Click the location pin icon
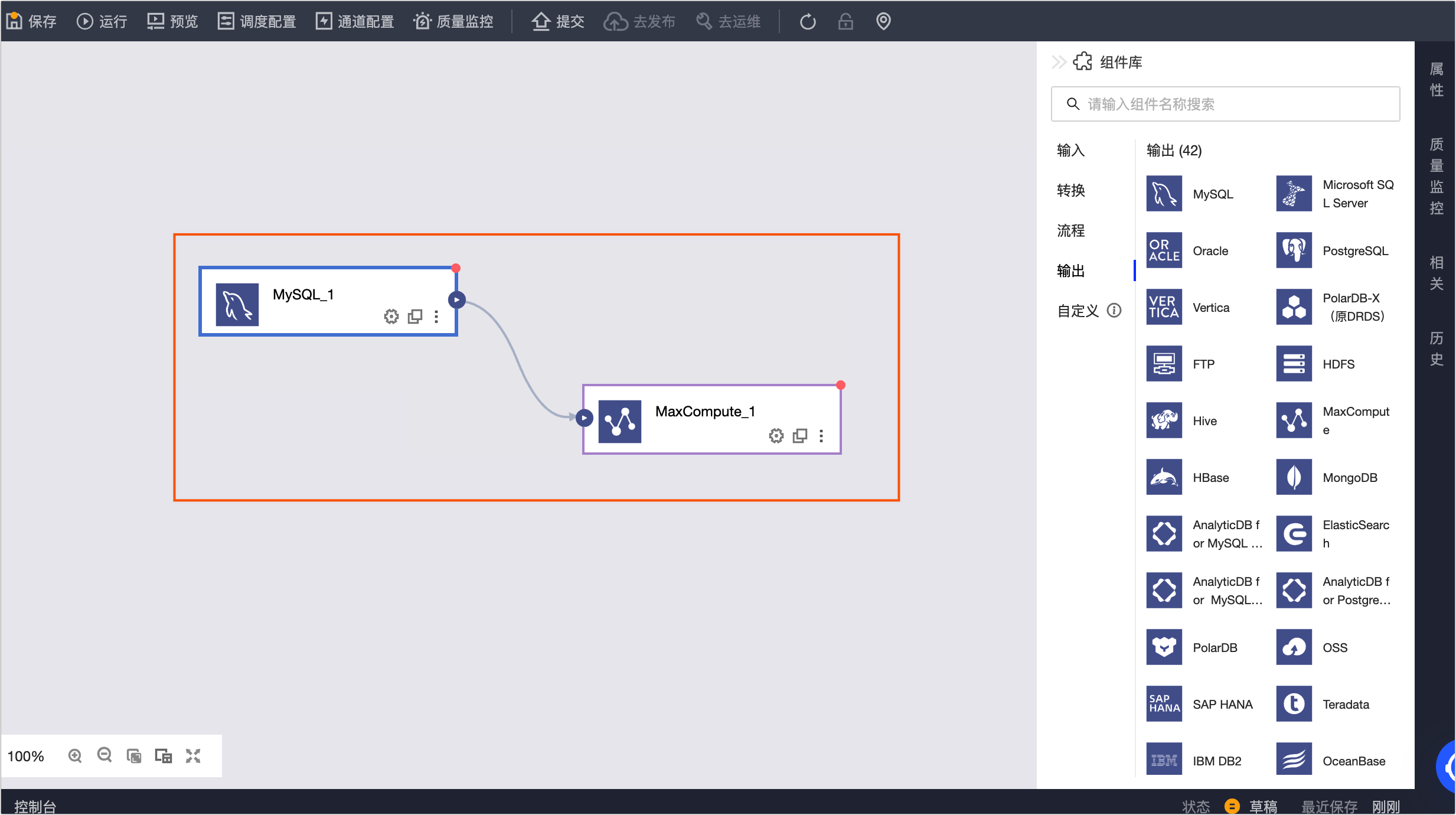Image resolution: width=1456 pixels, height=815 pixels. [x=883, y=21]
